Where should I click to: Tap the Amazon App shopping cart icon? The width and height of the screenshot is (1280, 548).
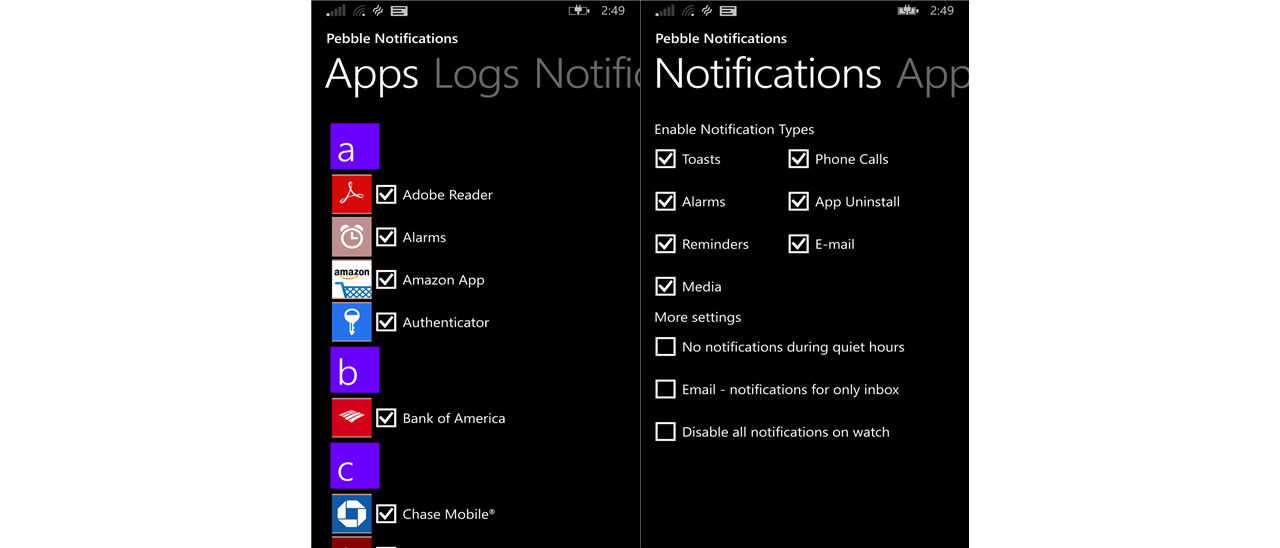pos(351,280)
